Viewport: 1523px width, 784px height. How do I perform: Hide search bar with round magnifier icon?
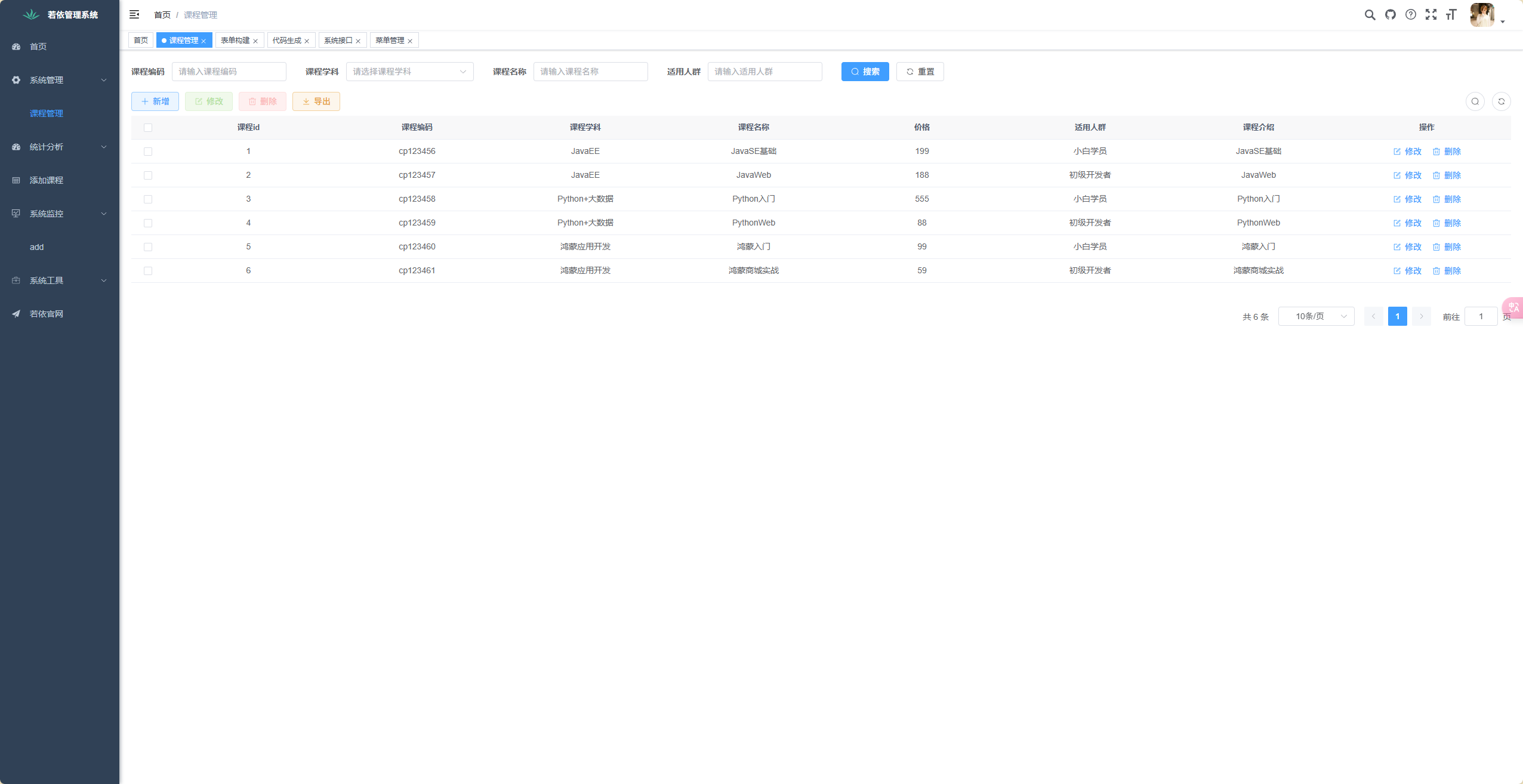[1475, 101]
